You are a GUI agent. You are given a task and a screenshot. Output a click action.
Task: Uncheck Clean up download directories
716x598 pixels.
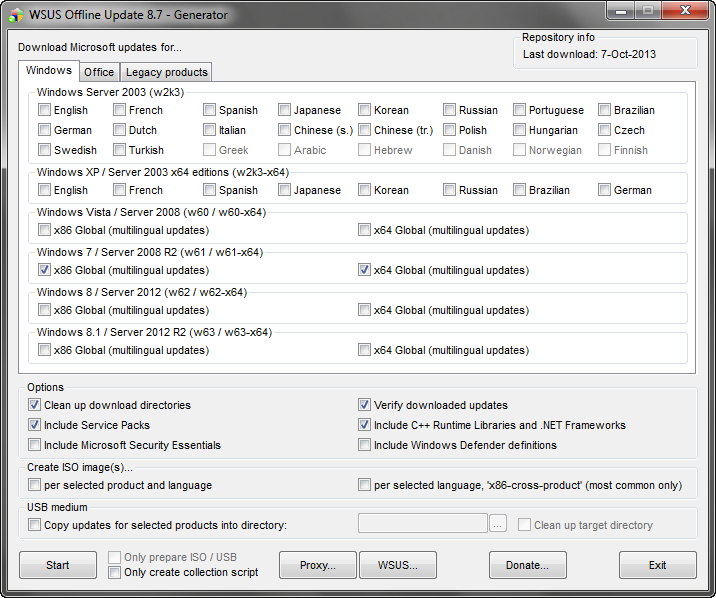pos(34,405)
